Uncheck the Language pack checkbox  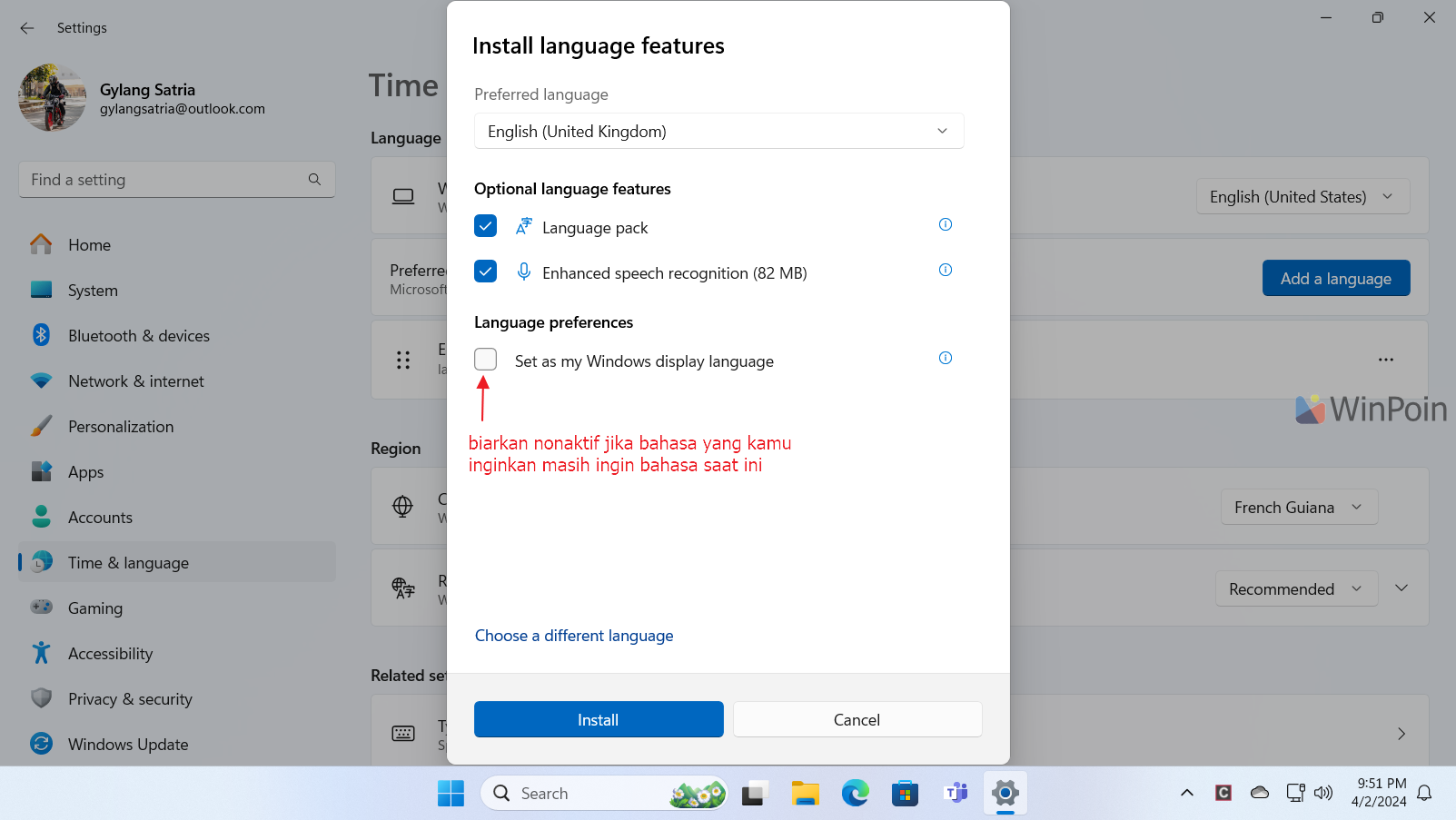[x=486, y=226]
